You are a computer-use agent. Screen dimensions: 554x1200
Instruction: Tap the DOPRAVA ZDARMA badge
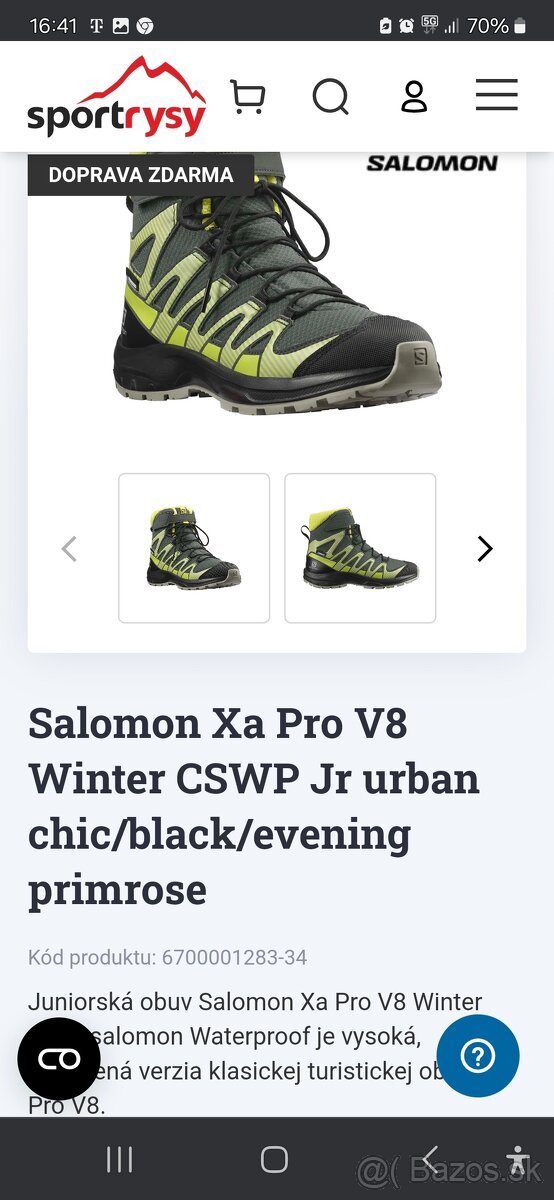coord(141,175)
